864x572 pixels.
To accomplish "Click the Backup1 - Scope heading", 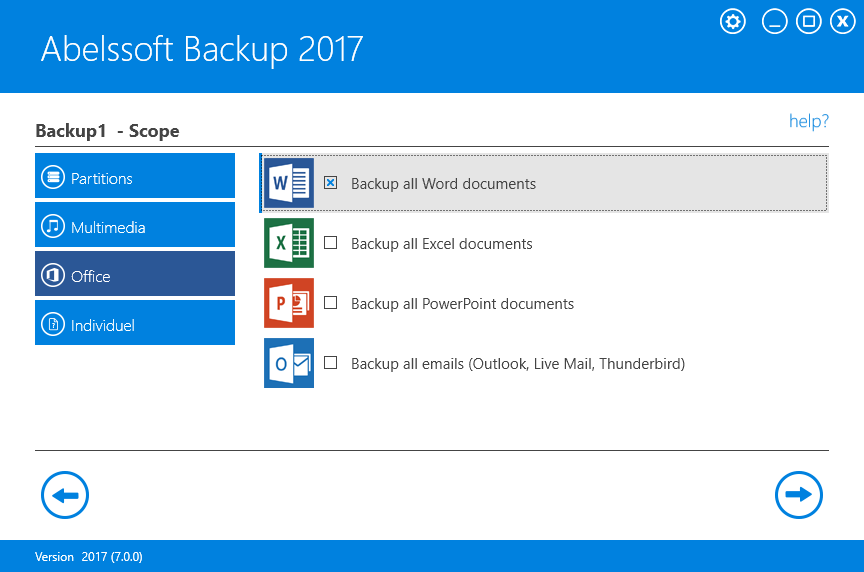I will click(x=107, y=131).
